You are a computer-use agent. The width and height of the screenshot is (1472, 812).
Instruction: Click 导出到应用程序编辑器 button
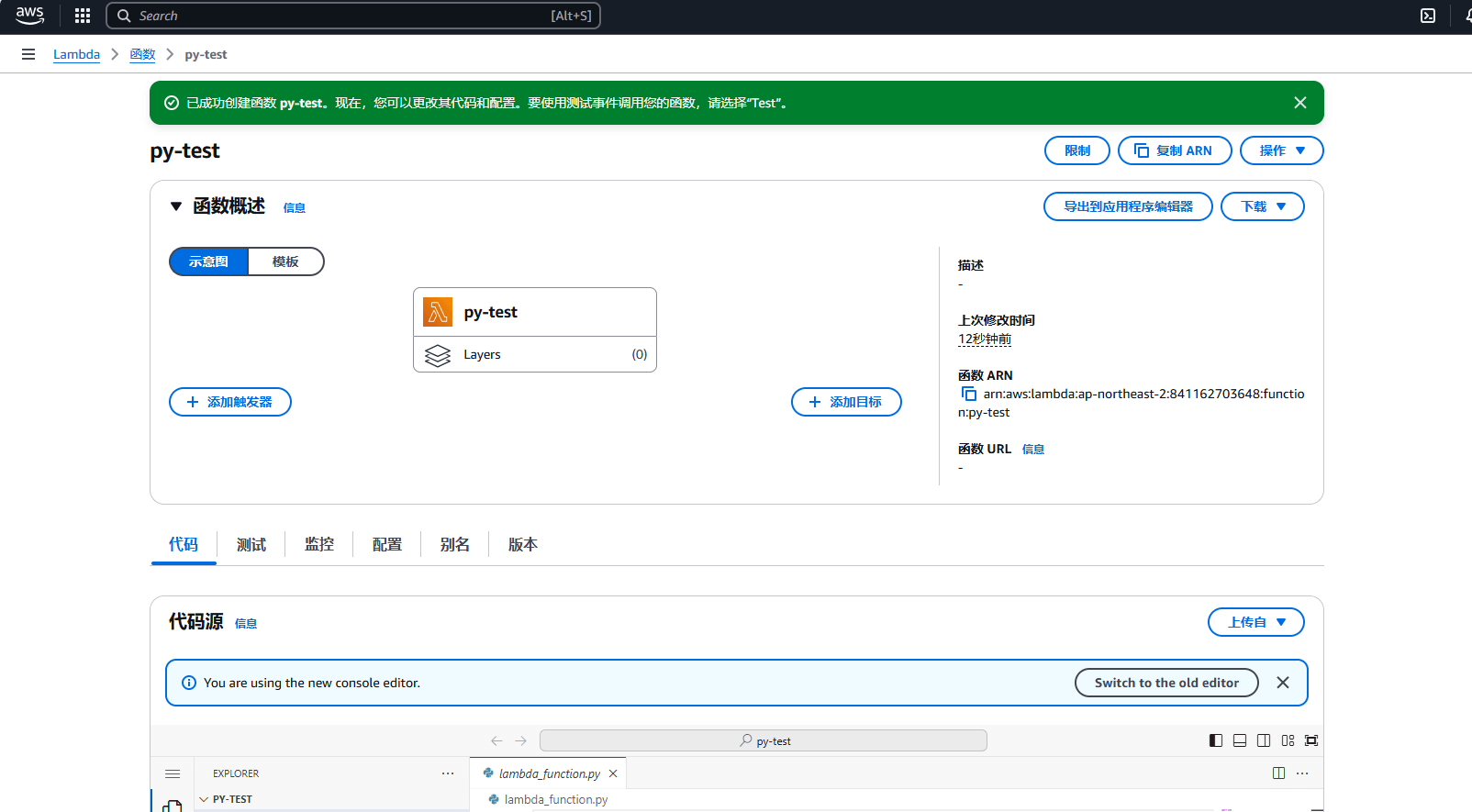coord(1128,206)
